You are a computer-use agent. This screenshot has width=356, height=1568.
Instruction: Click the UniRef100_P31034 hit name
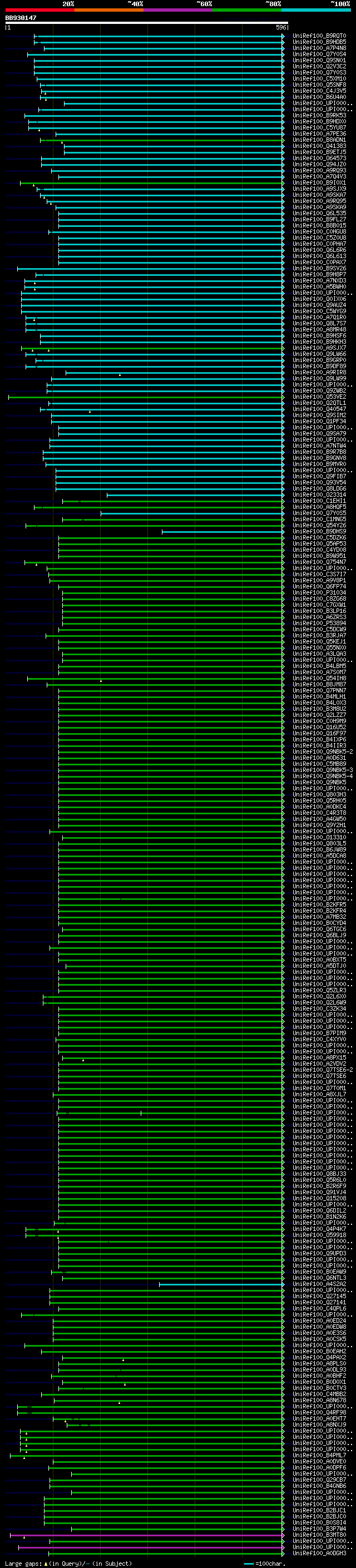[319, 593]
